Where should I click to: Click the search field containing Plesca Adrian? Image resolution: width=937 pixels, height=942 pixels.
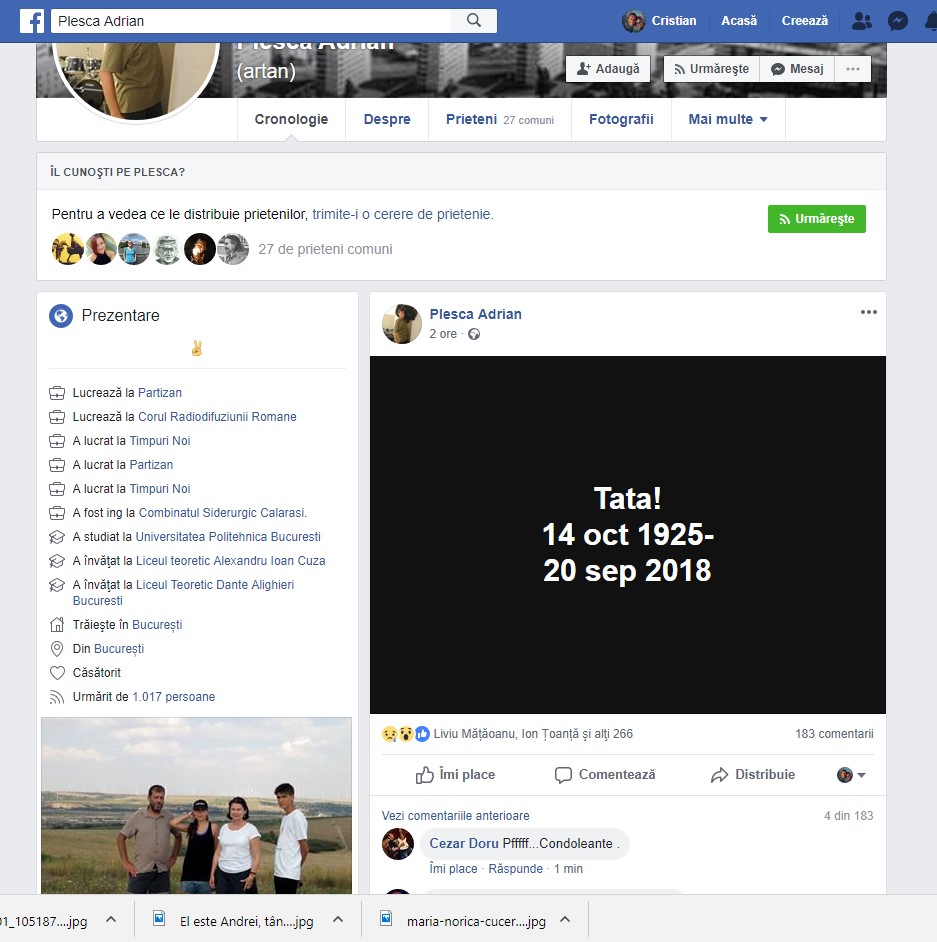pos(250,21)
